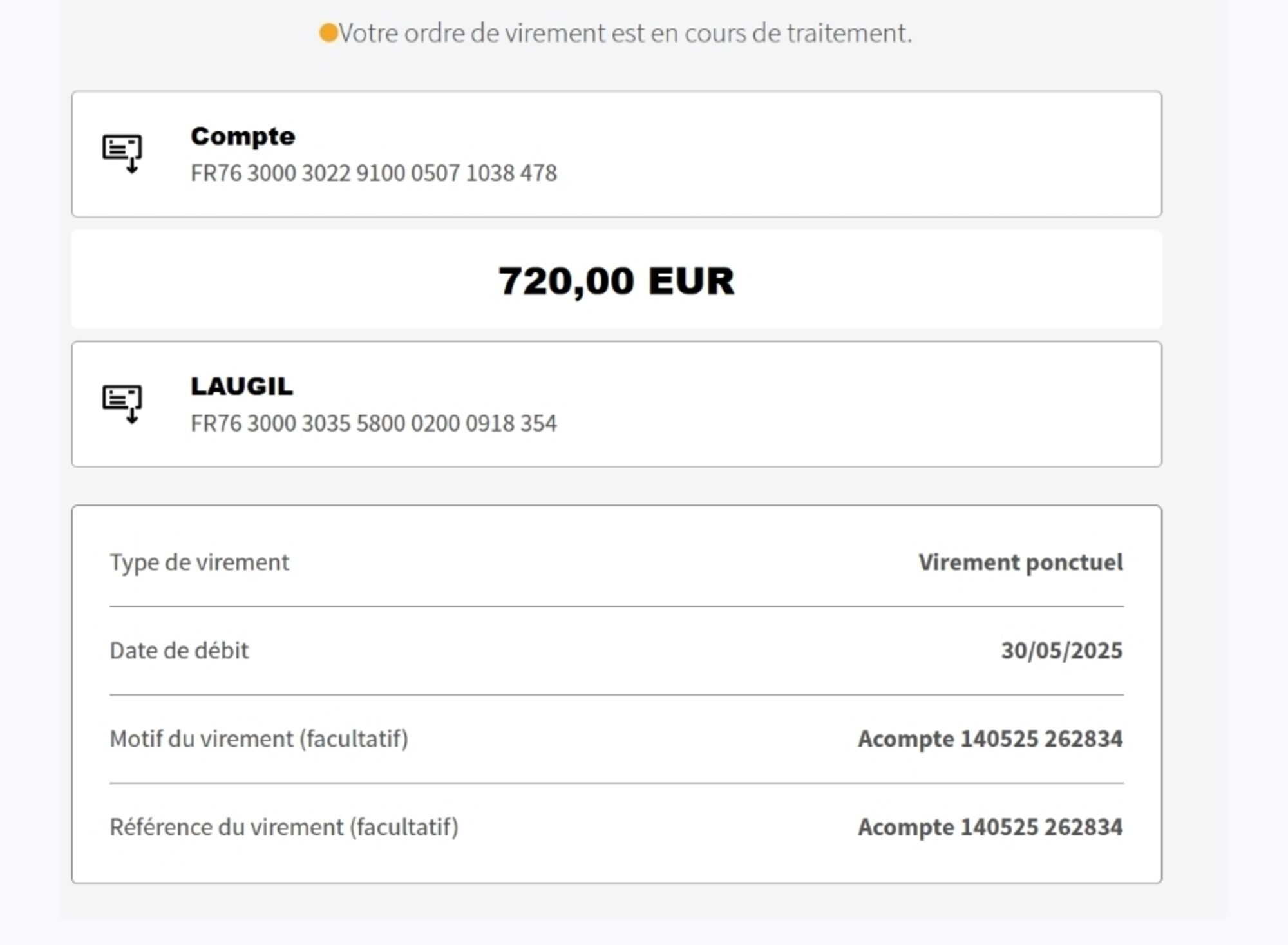Click the Compte heading text
Image resolution: width=1288 pixels, height=945 pixels.
[243, 137]
